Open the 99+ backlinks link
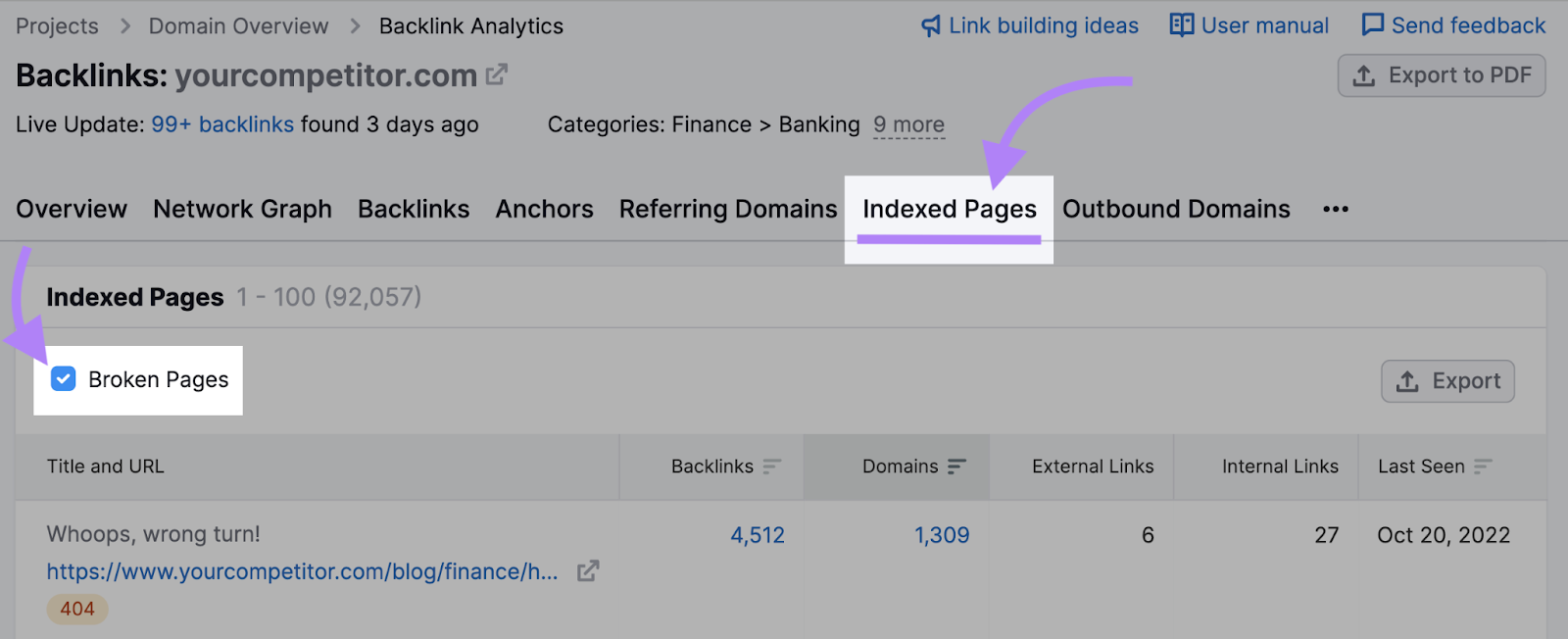The image size is (1568, 639). coord(221,124)
